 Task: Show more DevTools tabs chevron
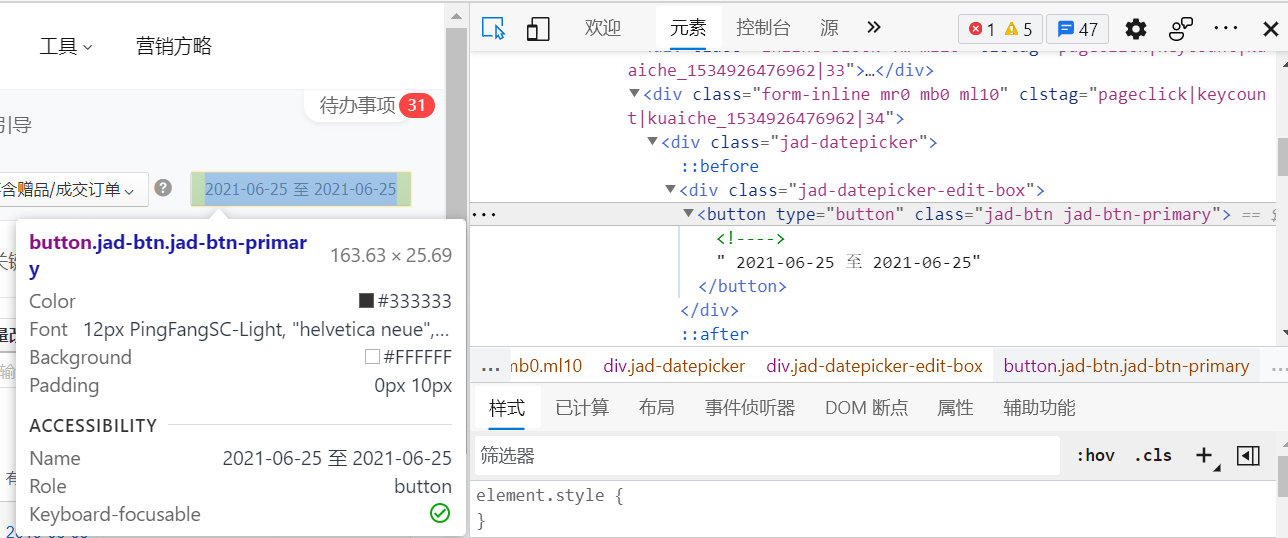[x=873, y=28]
